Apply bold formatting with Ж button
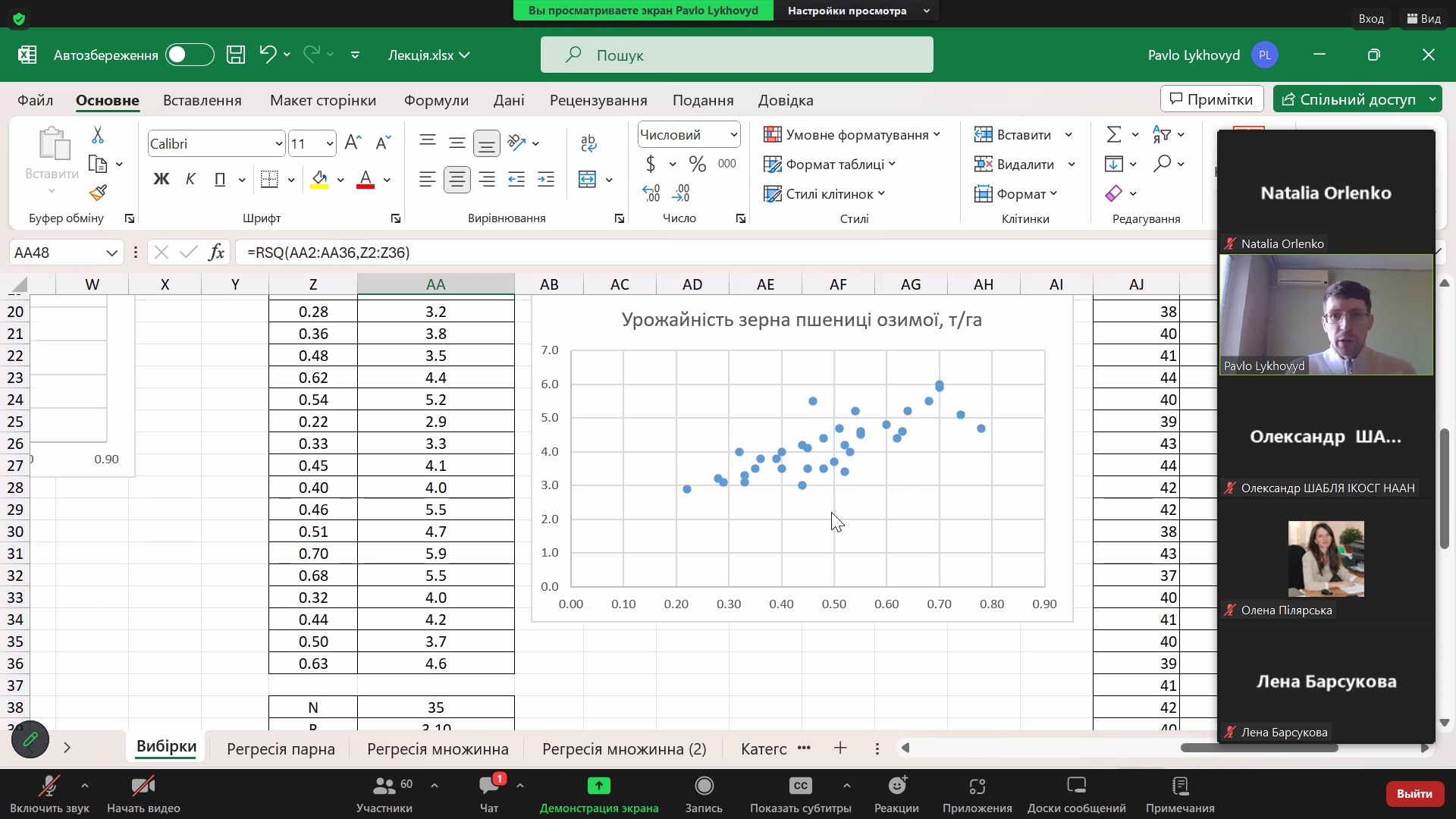1456x819 pixels. click(x=161, y=180)
